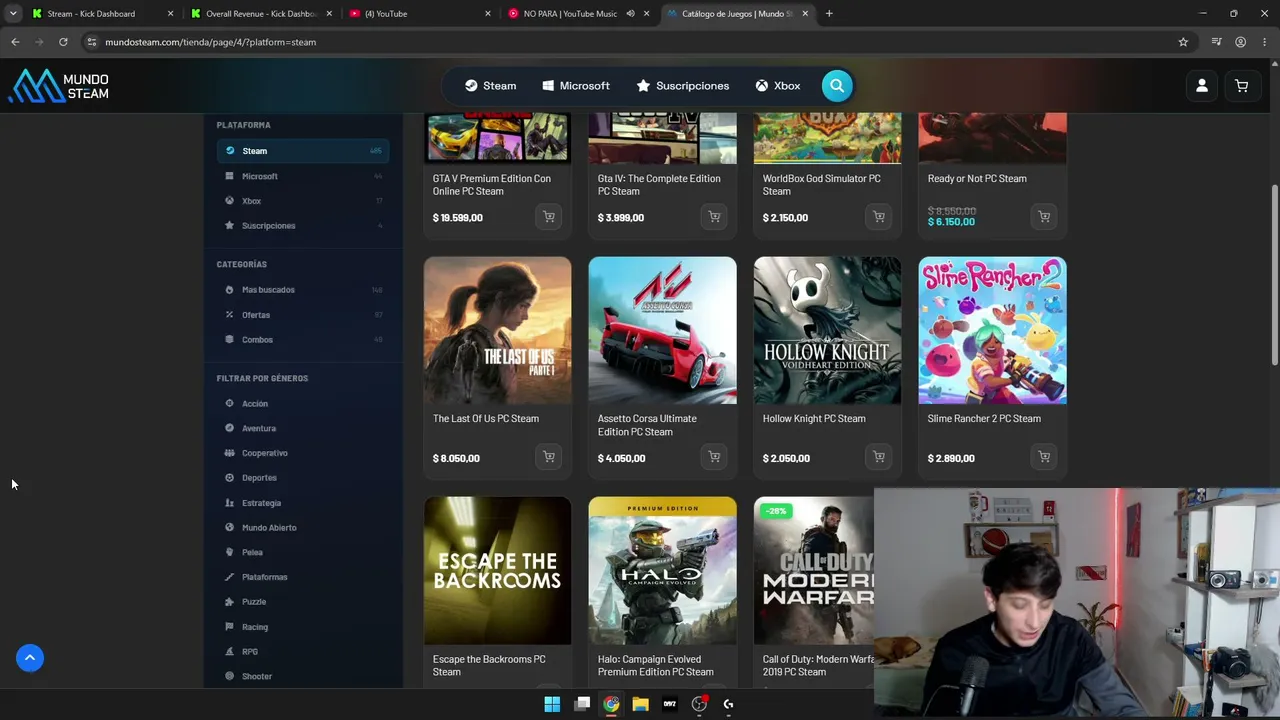
Task: Filter by Xbox platform in sidebar
Action: [x=303, y=201]
